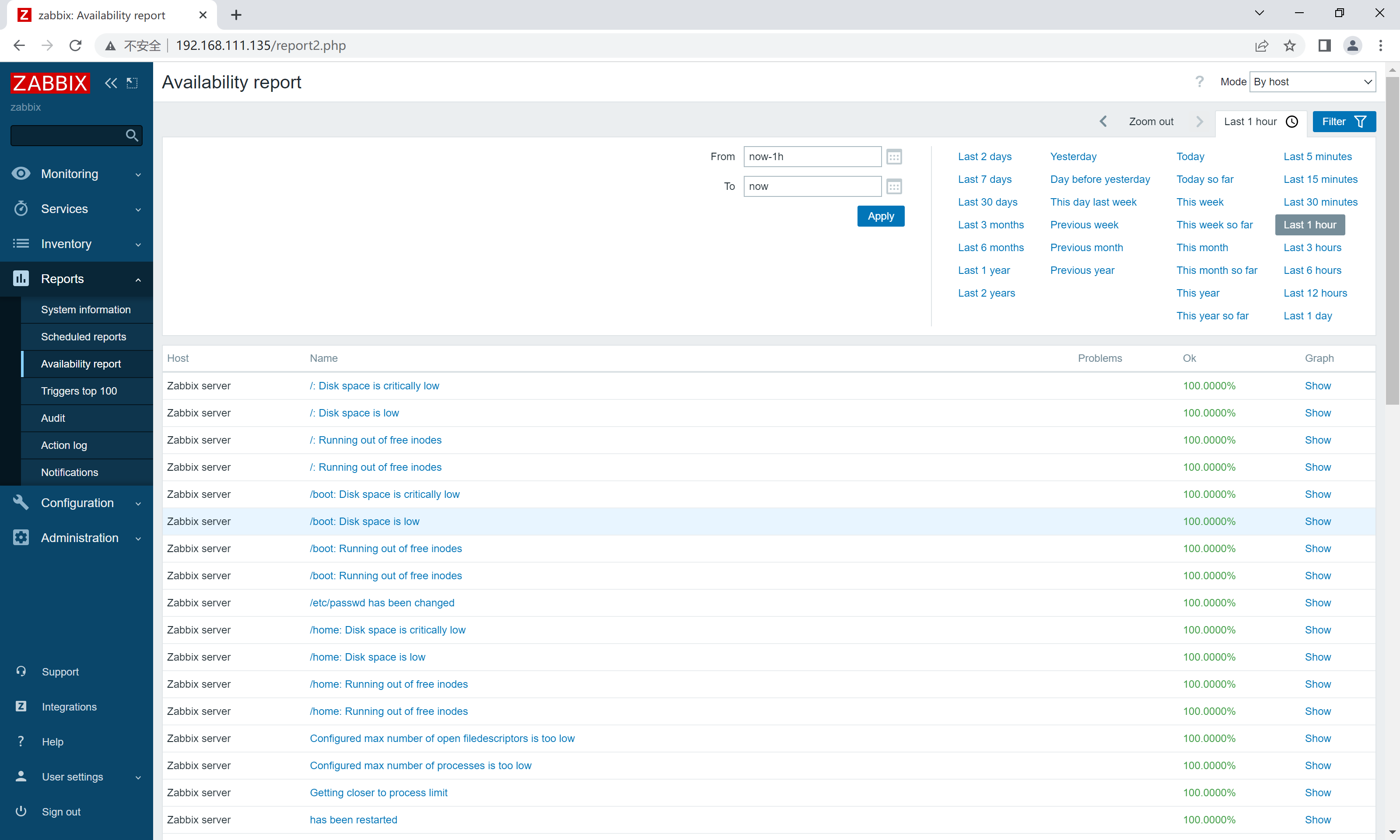Click the browser address bar URL
The image size is (1400, 840).
261,45
